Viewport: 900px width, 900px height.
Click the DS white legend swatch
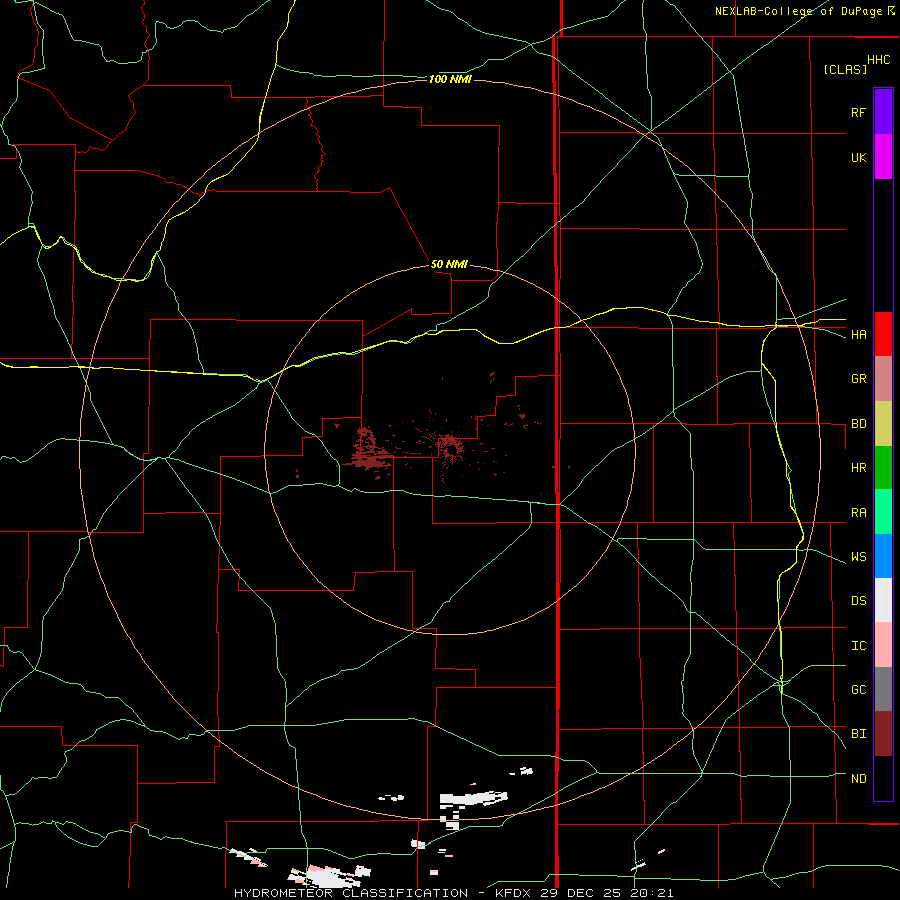coord(883,600)
